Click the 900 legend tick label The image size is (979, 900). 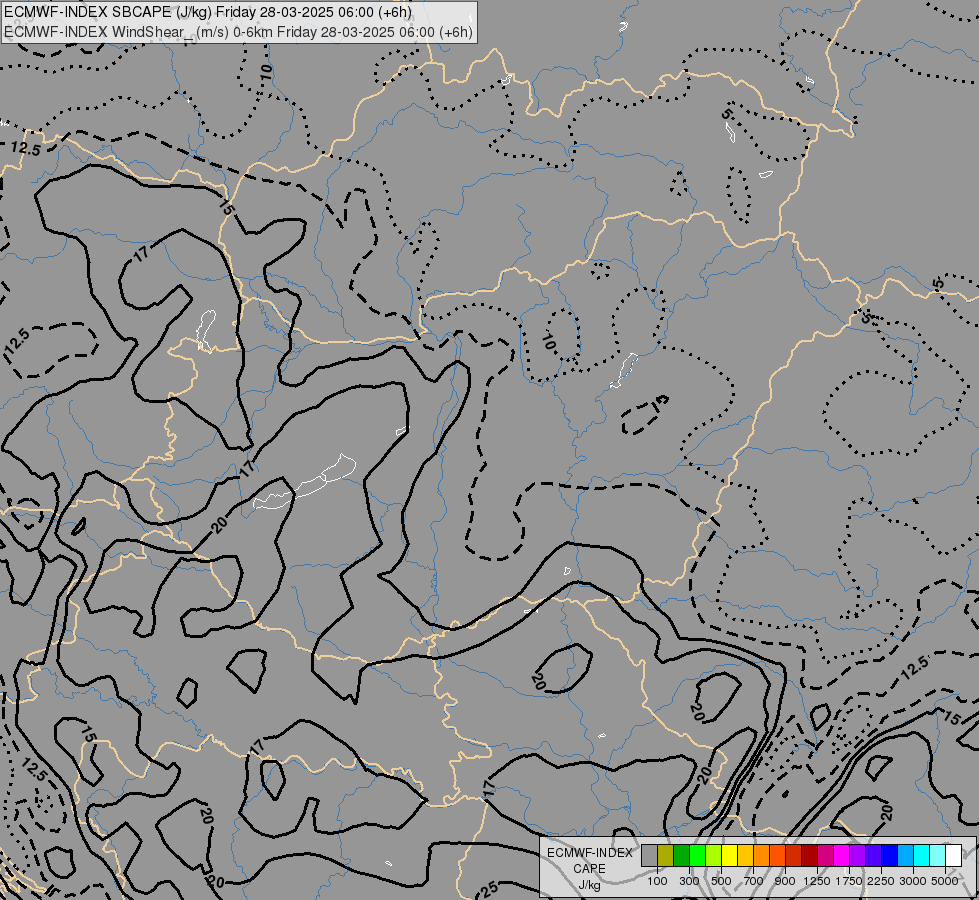(785, 881)
